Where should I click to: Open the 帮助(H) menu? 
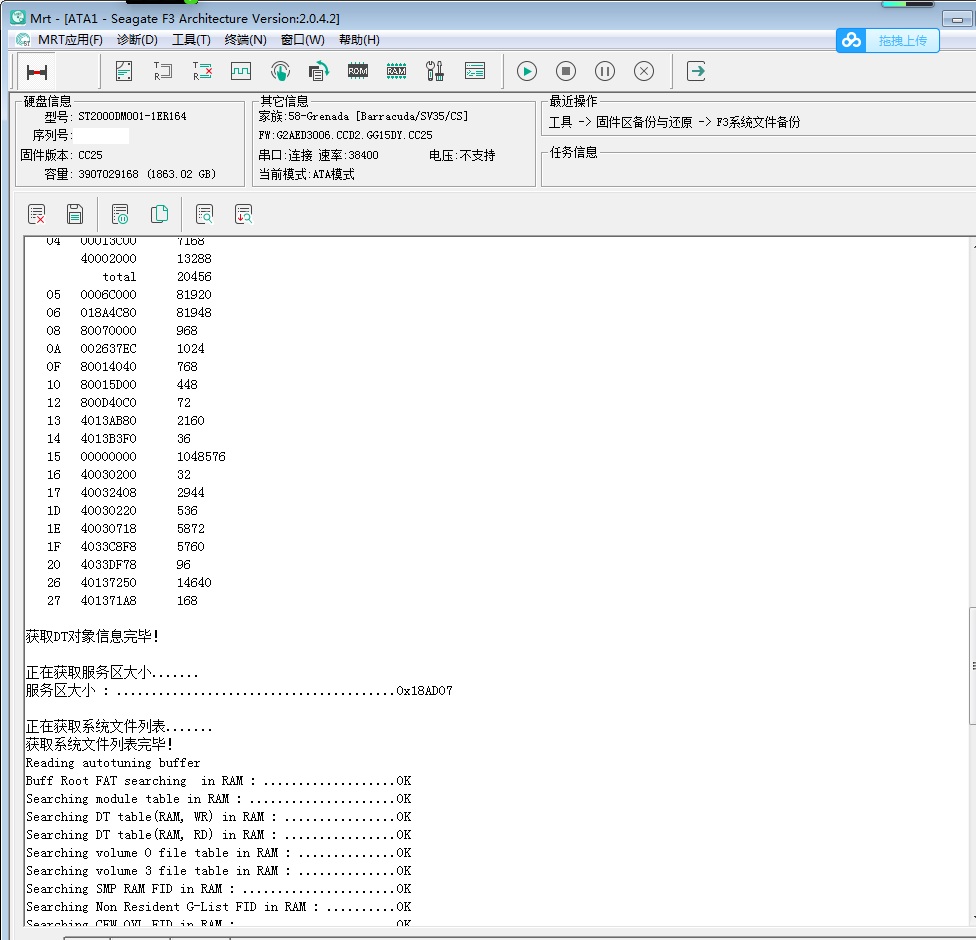[x=359, y=40]
